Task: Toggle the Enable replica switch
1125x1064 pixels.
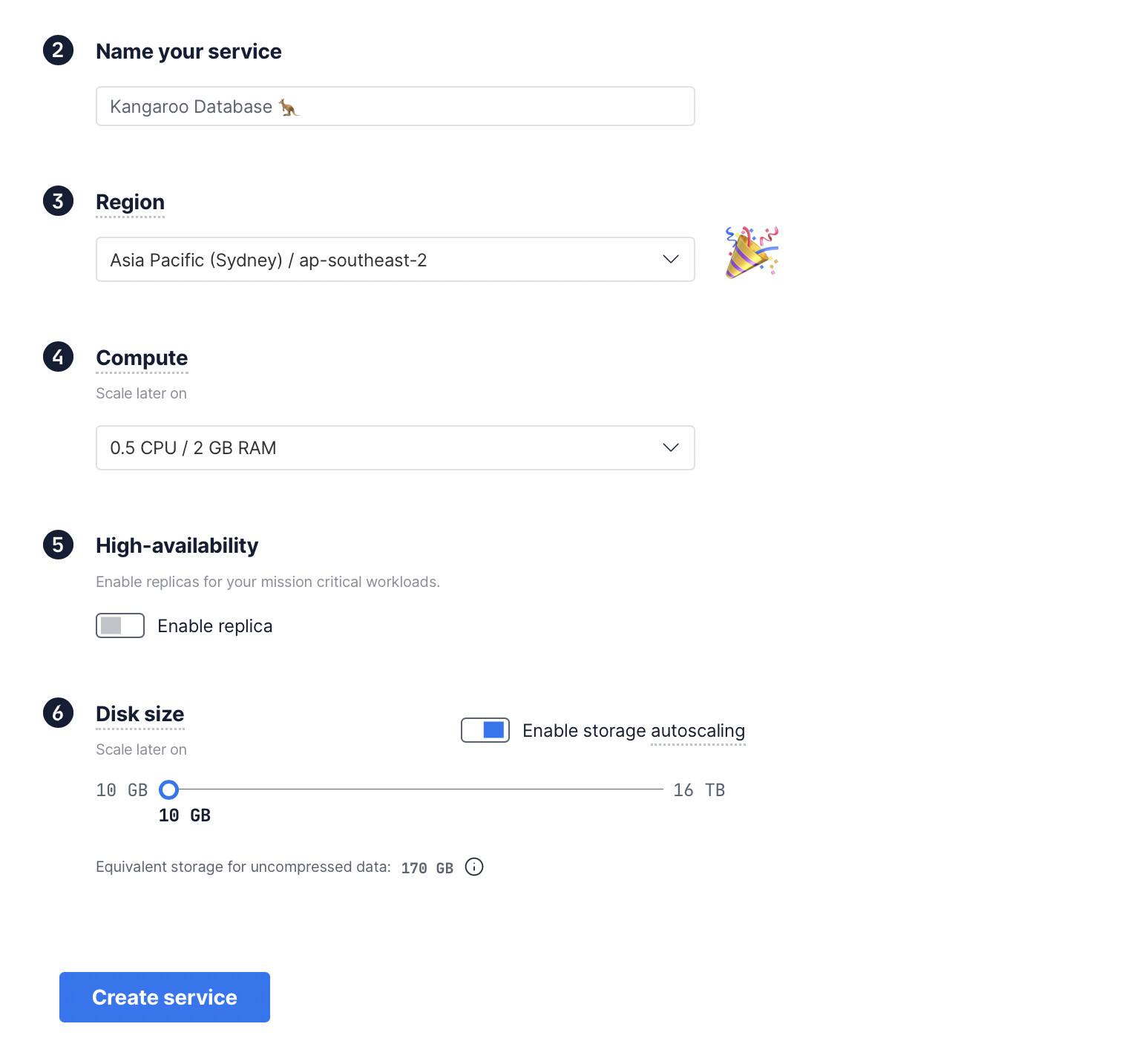Action: pos(120,625)
